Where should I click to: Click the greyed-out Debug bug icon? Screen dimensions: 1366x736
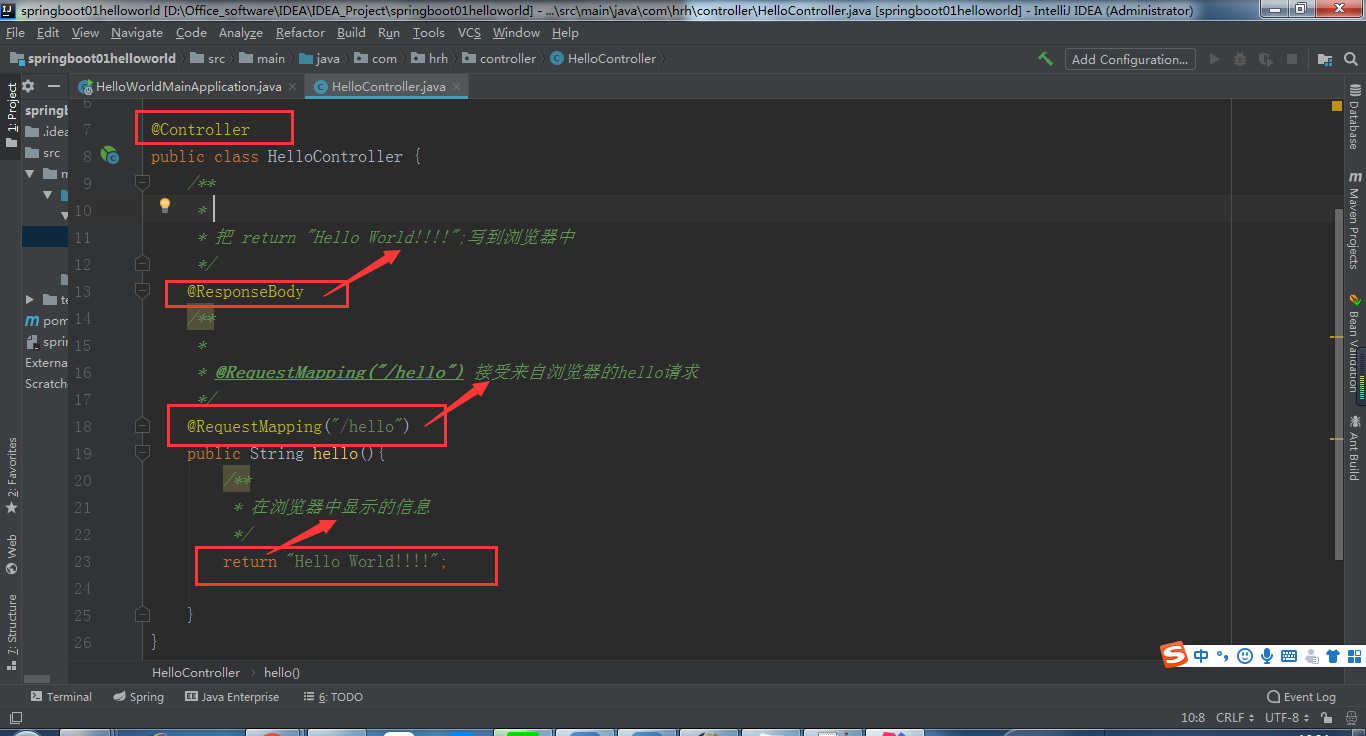(x=1240, y=59)
